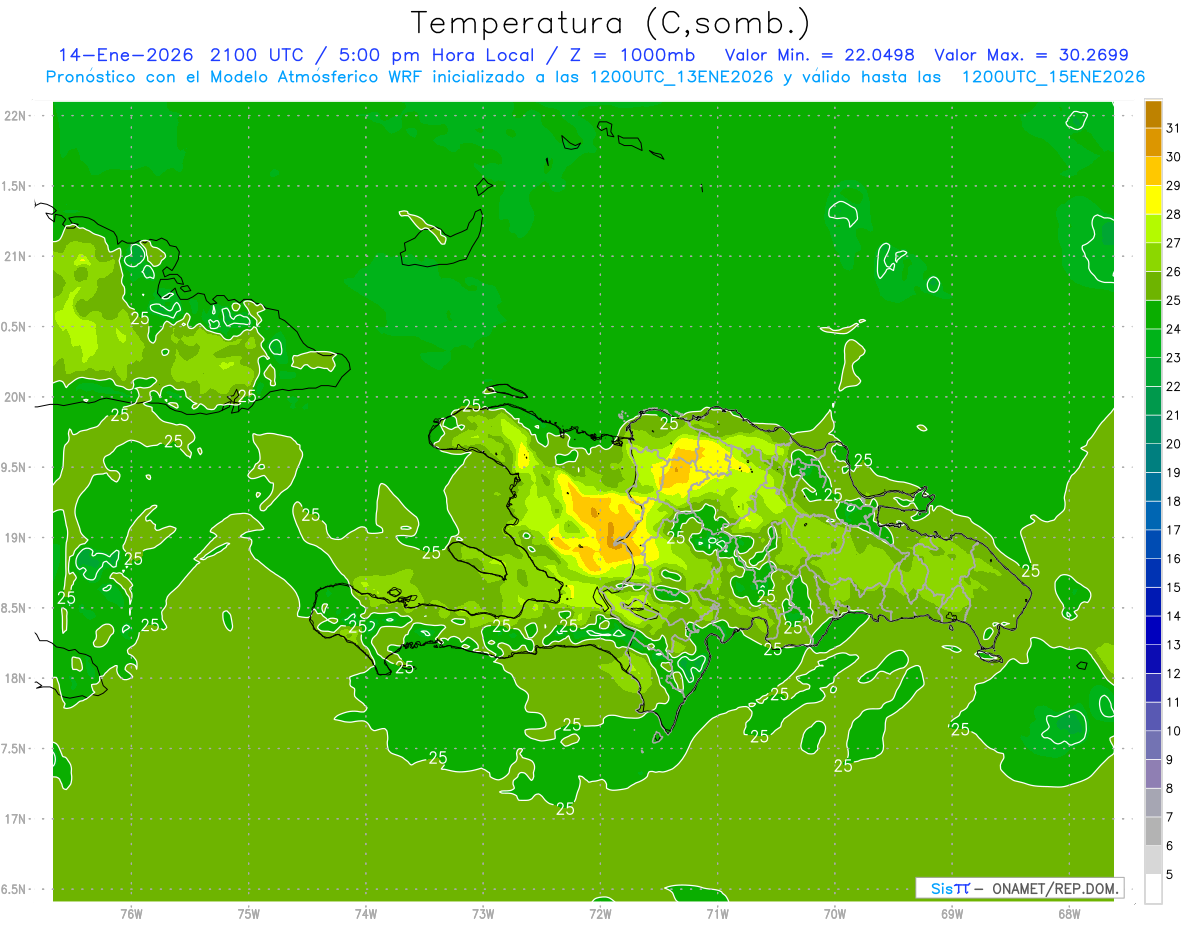
Task: Click the '20N' latitude label
Action: 16,397
